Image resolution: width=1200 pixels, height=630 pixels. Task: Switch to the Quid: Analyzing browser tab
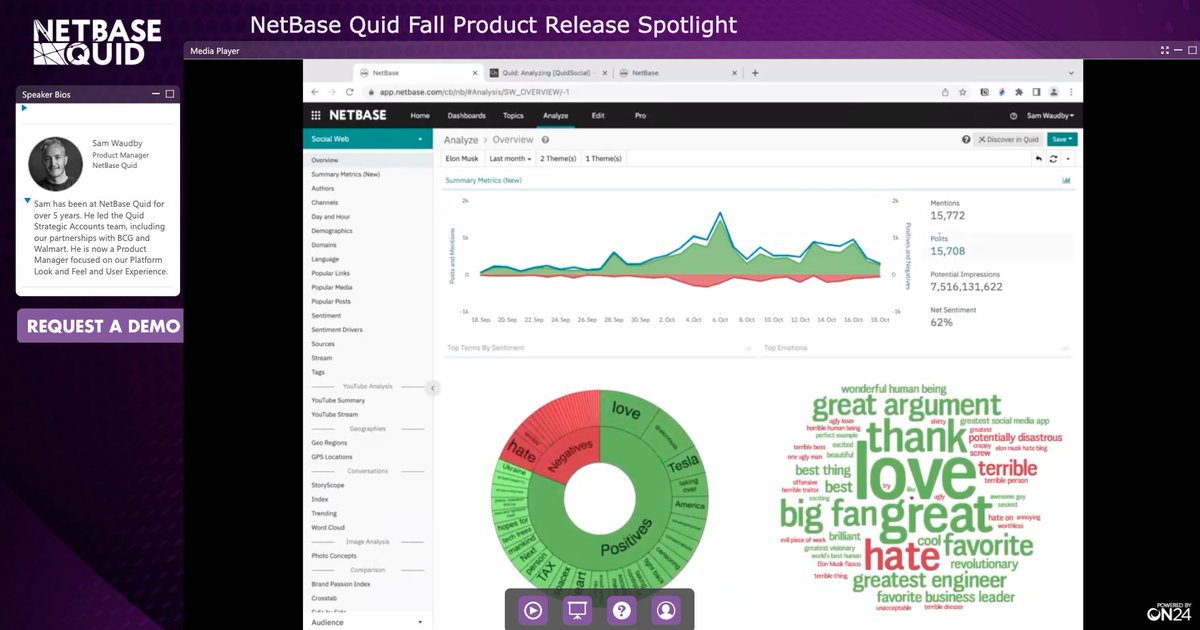546,73
